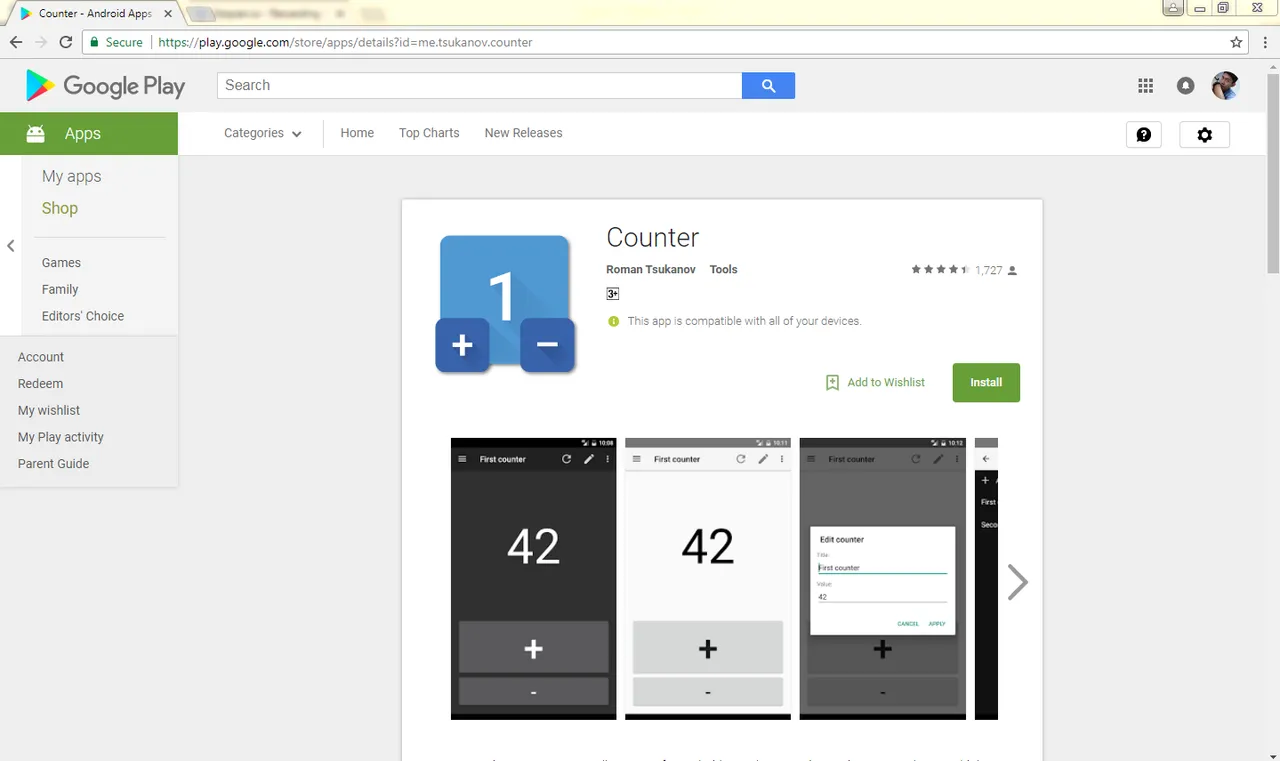This screenshot has width=1280, height=761.
Task: Click the Google Play logo
Action: [x=105, y=86]
